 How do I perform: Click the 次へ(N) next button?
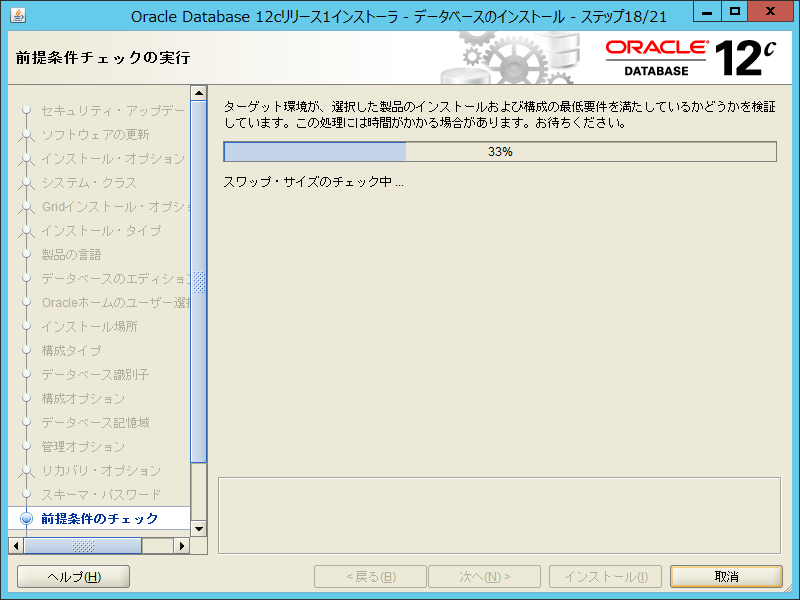tap(484, 577)
